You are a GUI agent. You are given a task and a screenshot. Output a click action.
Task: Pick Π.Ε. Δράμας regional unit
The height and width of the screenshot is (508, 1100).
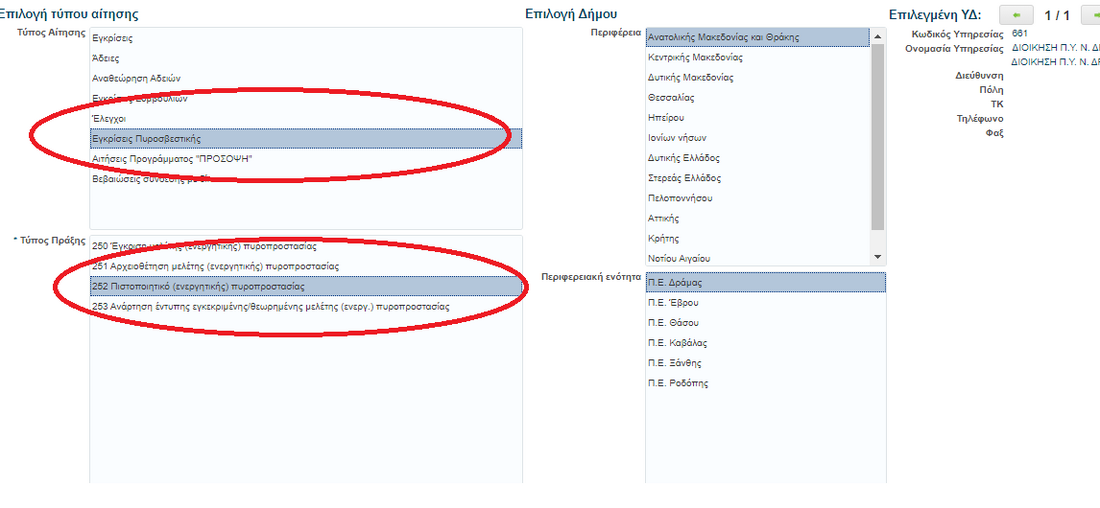click(675, 283)
